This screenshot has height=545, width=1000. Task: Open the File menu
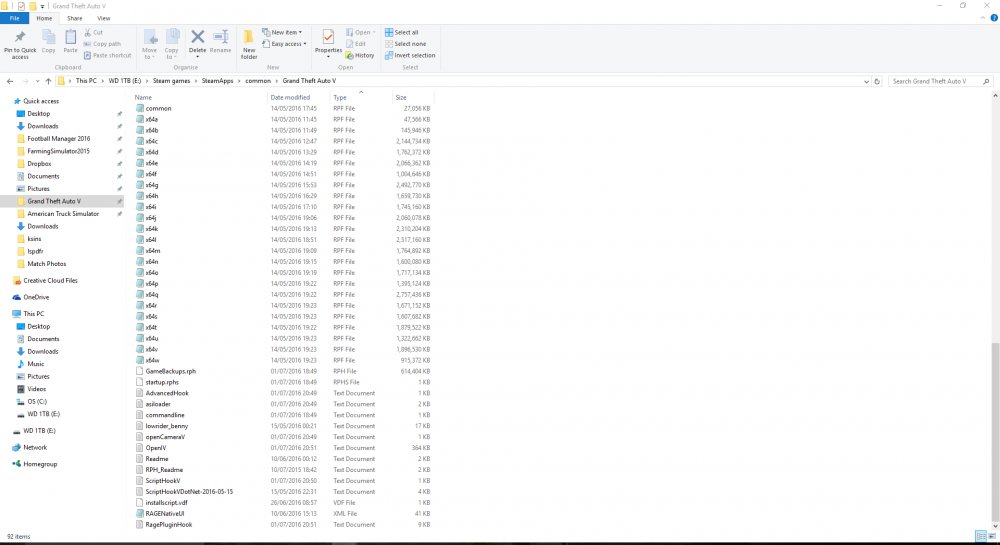coord(14,18)
